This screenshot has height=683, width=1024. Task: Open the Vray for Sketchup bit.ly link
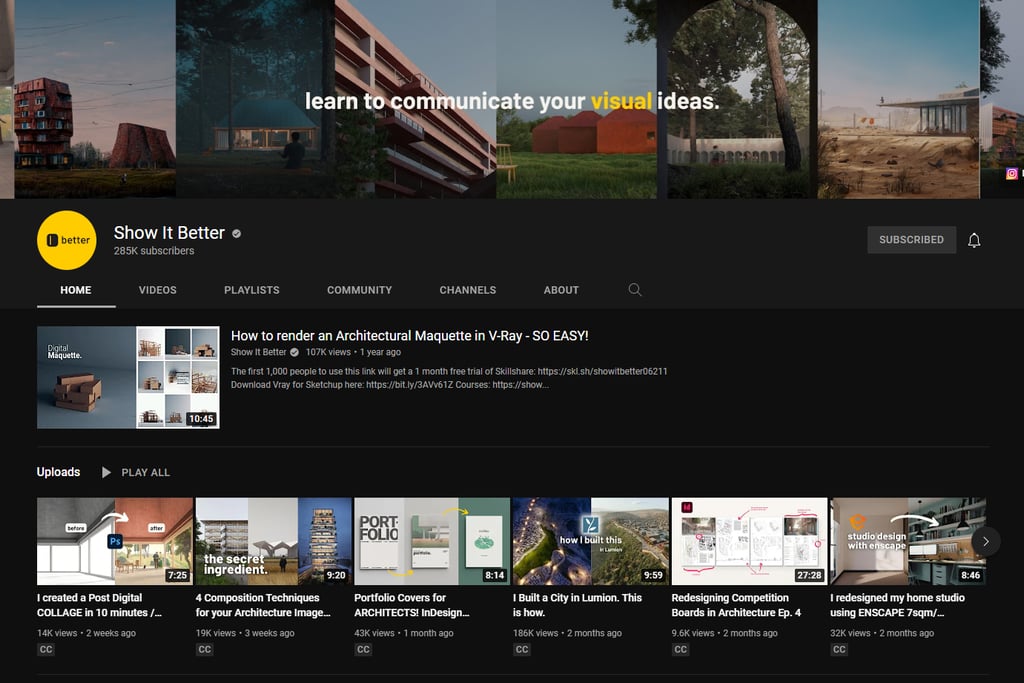409,385
